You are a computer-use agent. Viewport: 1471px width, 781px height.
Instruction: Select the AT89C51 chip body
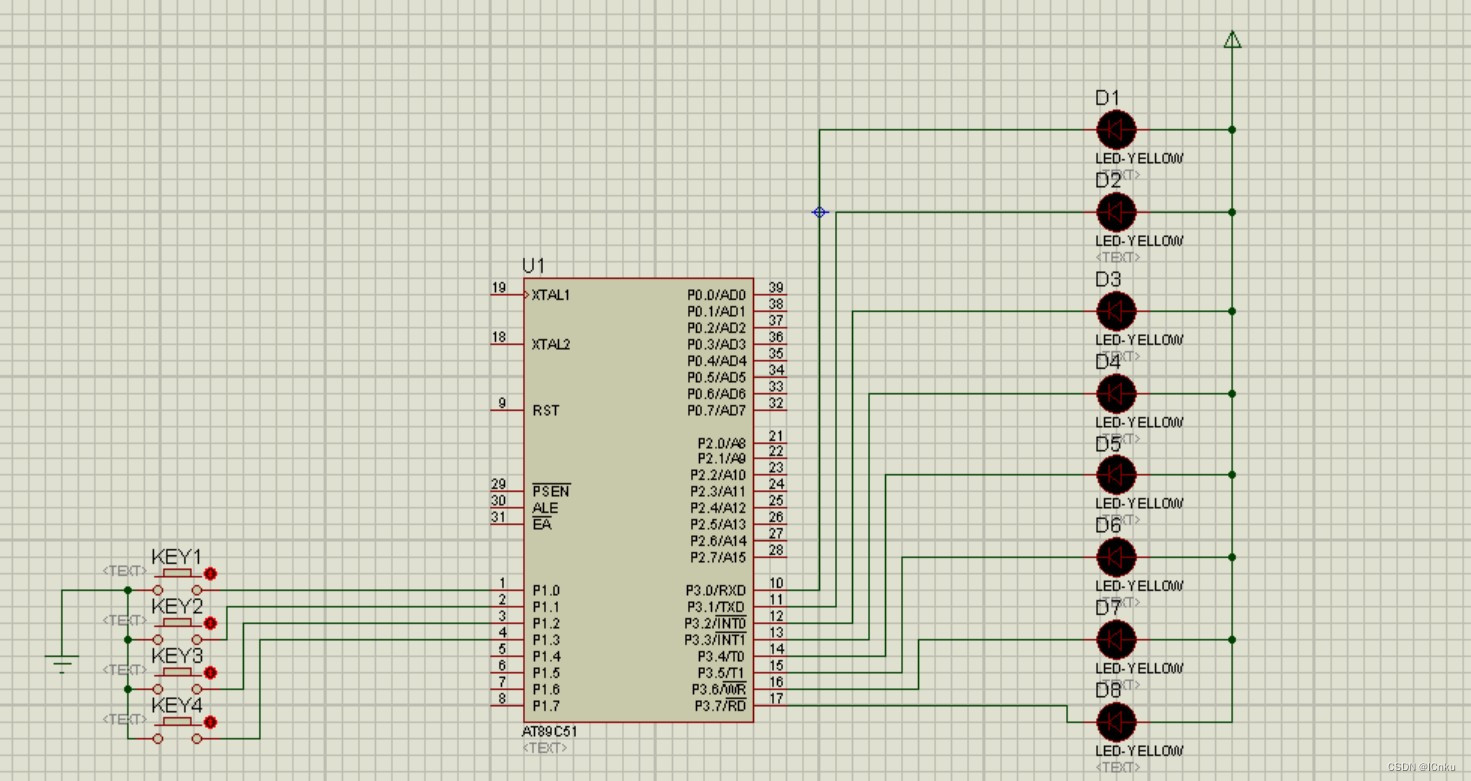[638, 500]
